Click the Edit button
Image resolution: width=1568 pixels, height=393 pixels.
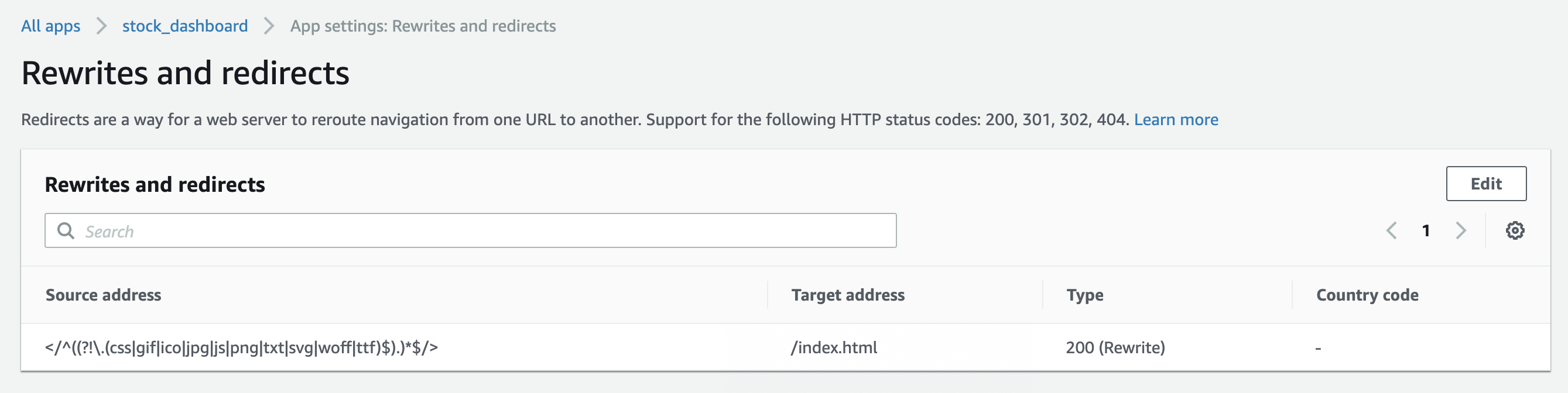[x=1485, y=184]
